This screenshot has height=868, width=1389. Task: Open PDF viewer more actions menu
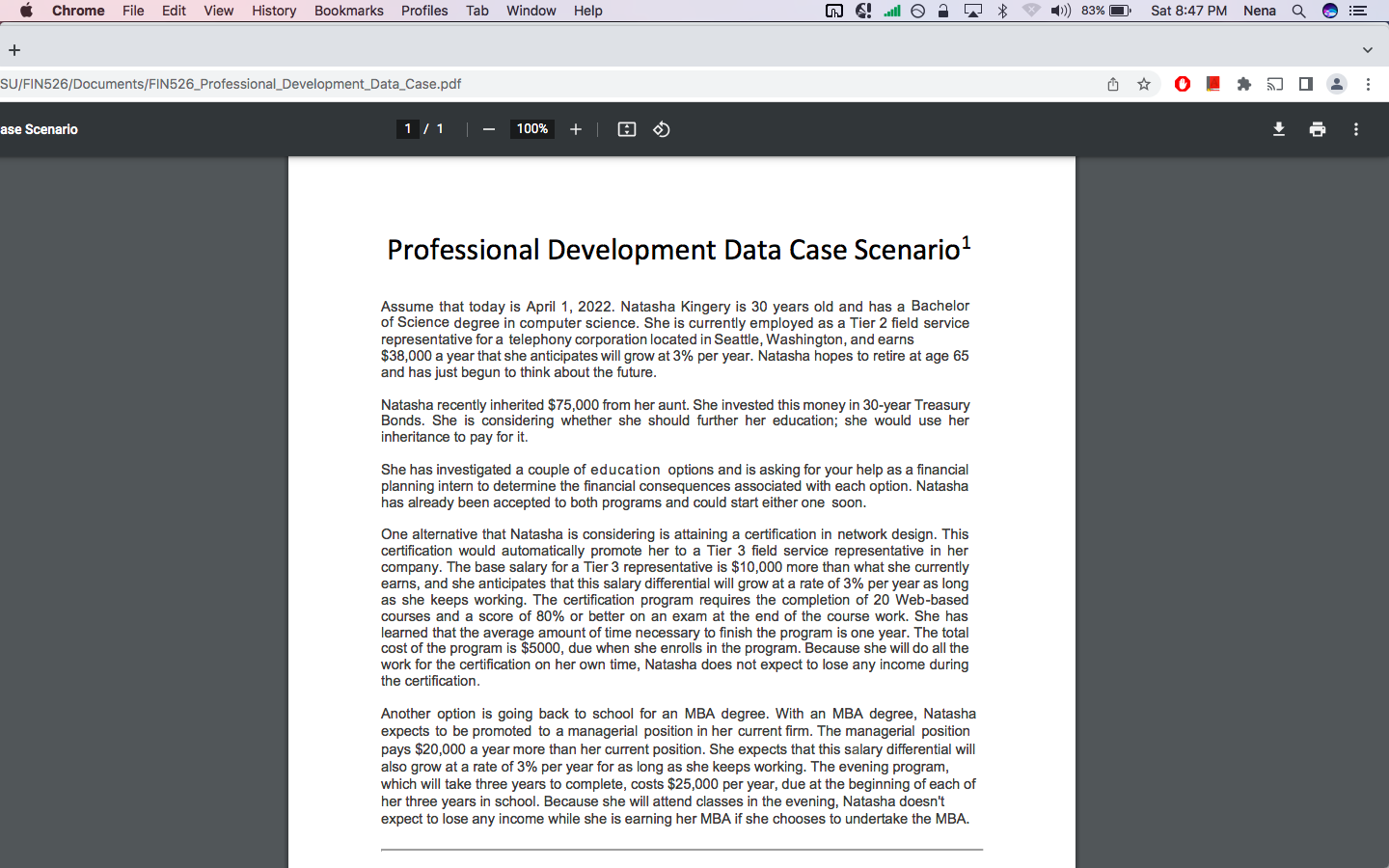1356,129
